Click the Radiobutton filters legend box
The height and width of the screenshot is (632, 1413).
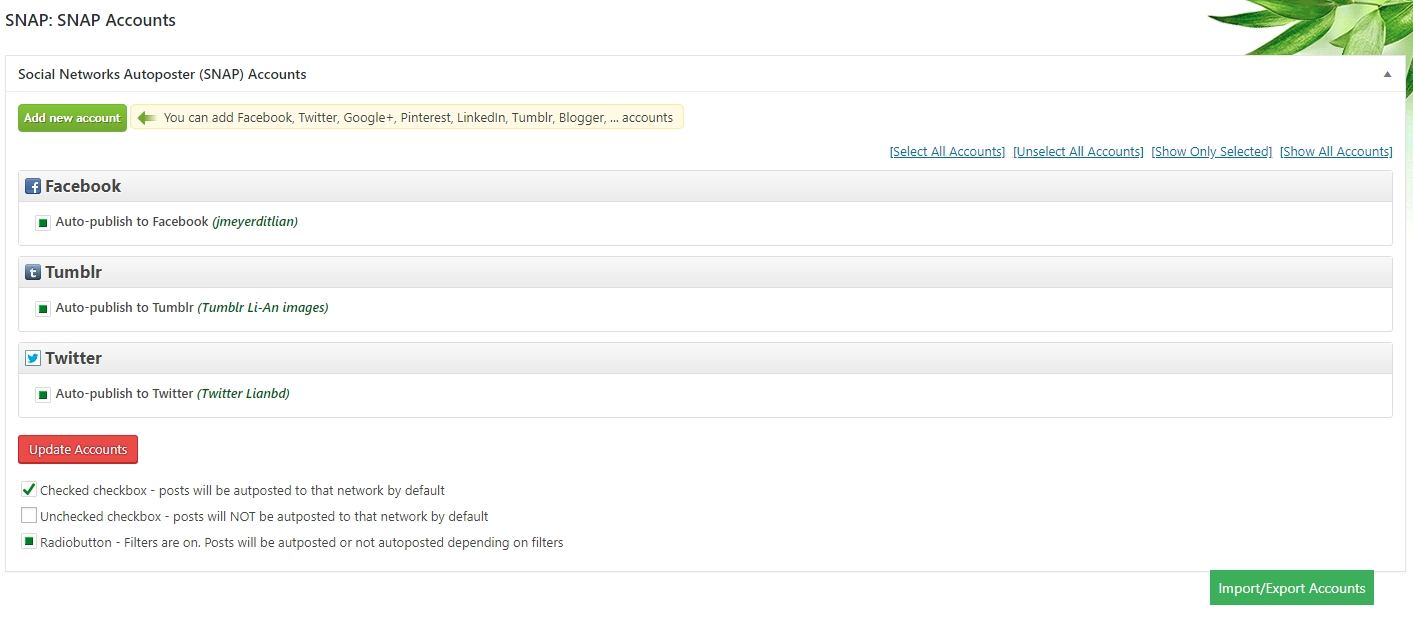pos(29,542)
